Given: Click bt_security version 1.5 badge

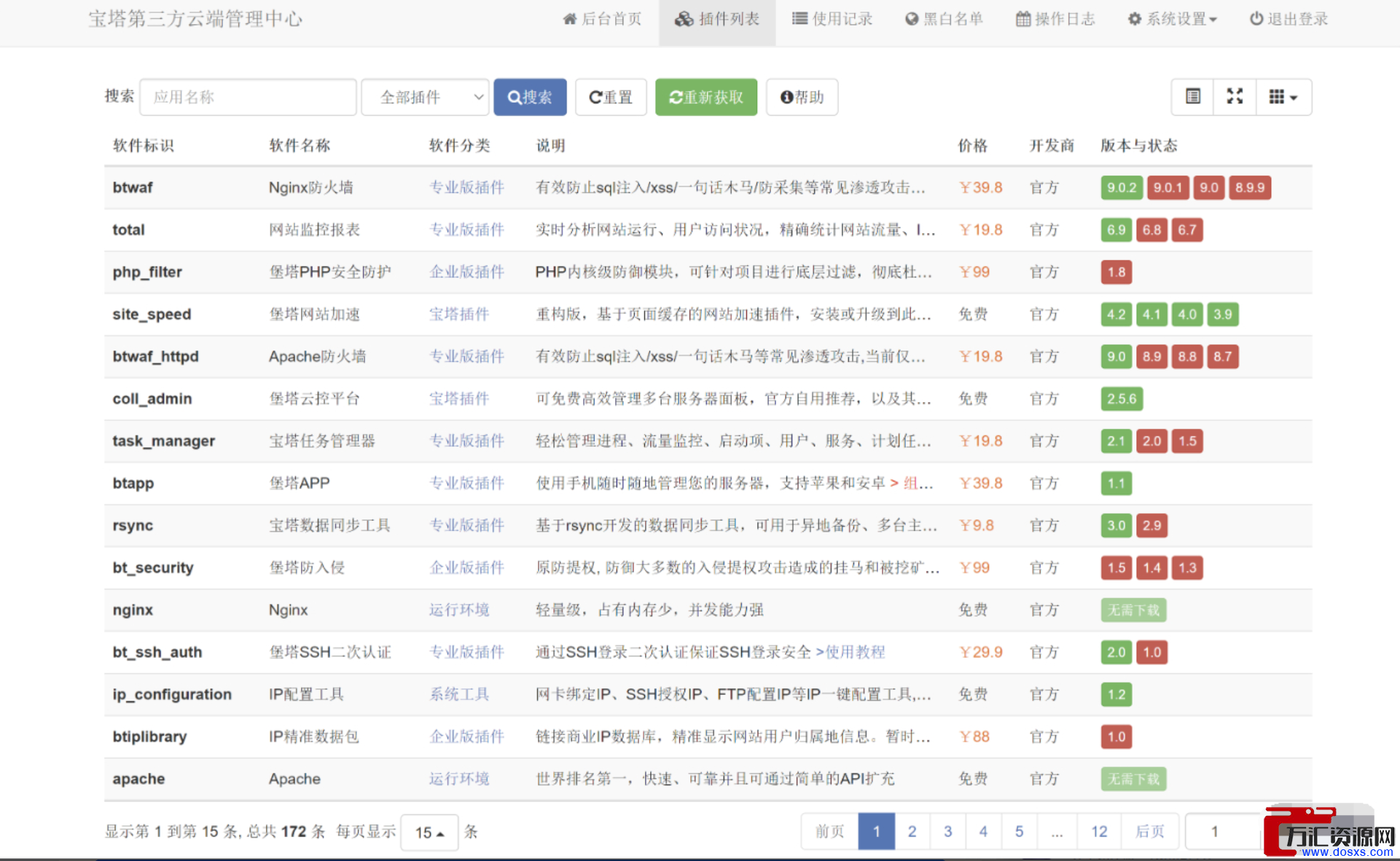Looking at the screenshot, I should [1116, 568].
